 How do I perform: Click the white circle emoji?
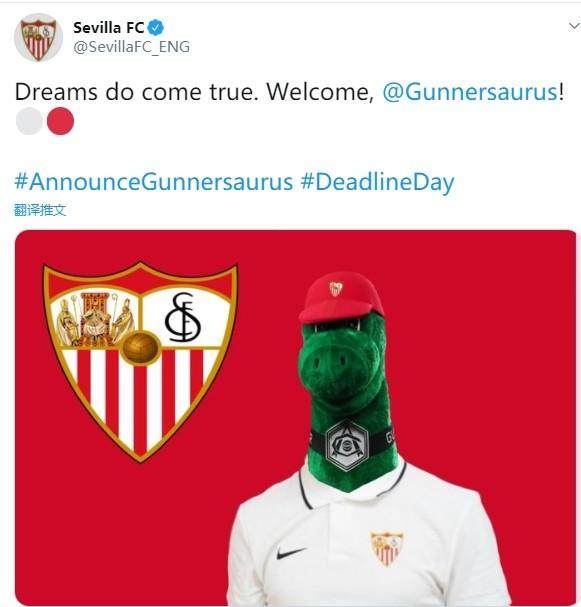(x=29, y=121)
